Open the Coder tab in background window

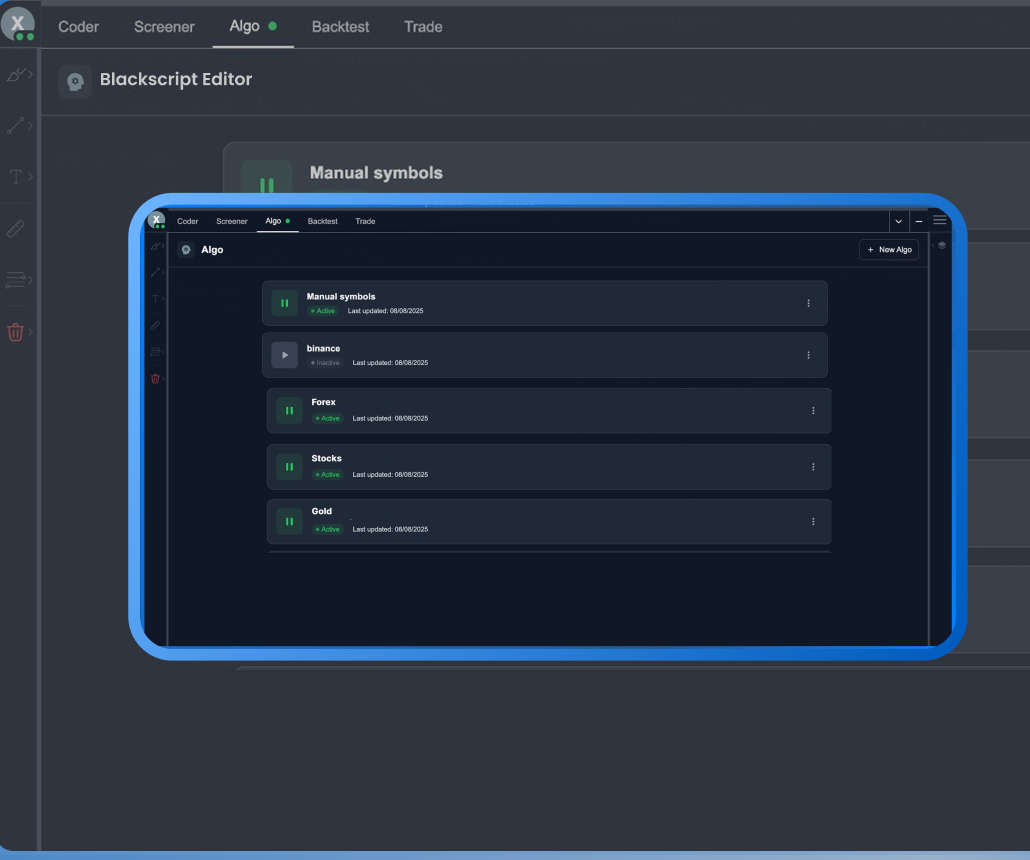point(79,27)
